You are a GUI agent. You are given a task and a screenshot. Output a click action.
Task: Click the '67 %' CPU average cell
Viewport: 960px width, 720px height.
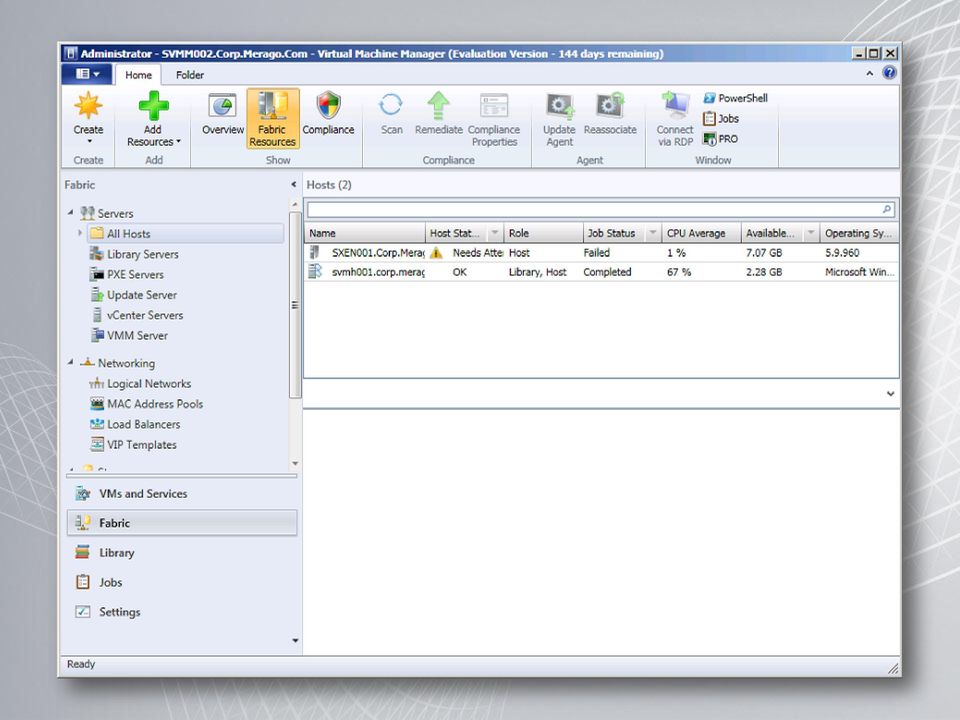tap(679, 272)
